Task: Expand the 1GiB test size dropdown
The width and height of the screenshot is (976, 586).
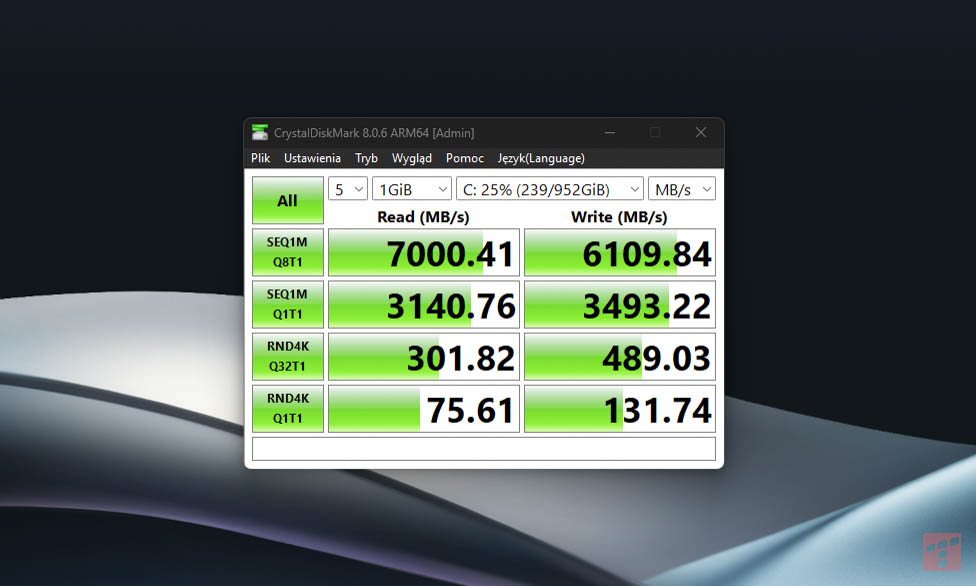Action: tap(412, 189)
